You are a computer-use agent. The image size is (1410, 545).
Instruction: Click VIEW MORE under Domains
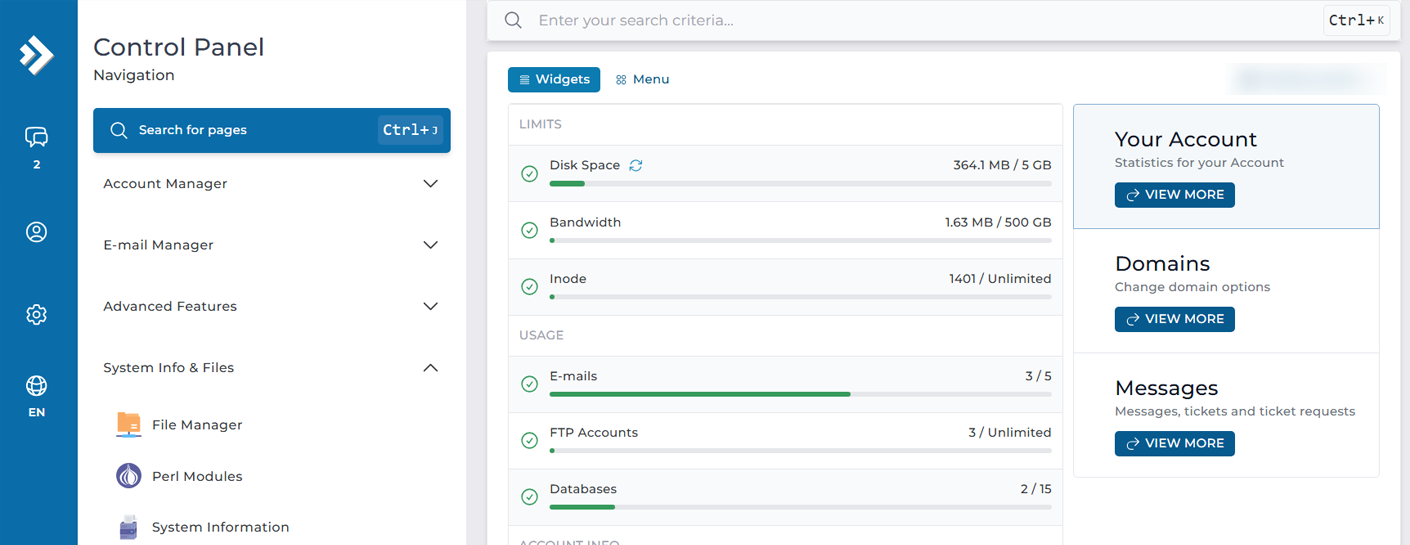[x=1175, y=319]
